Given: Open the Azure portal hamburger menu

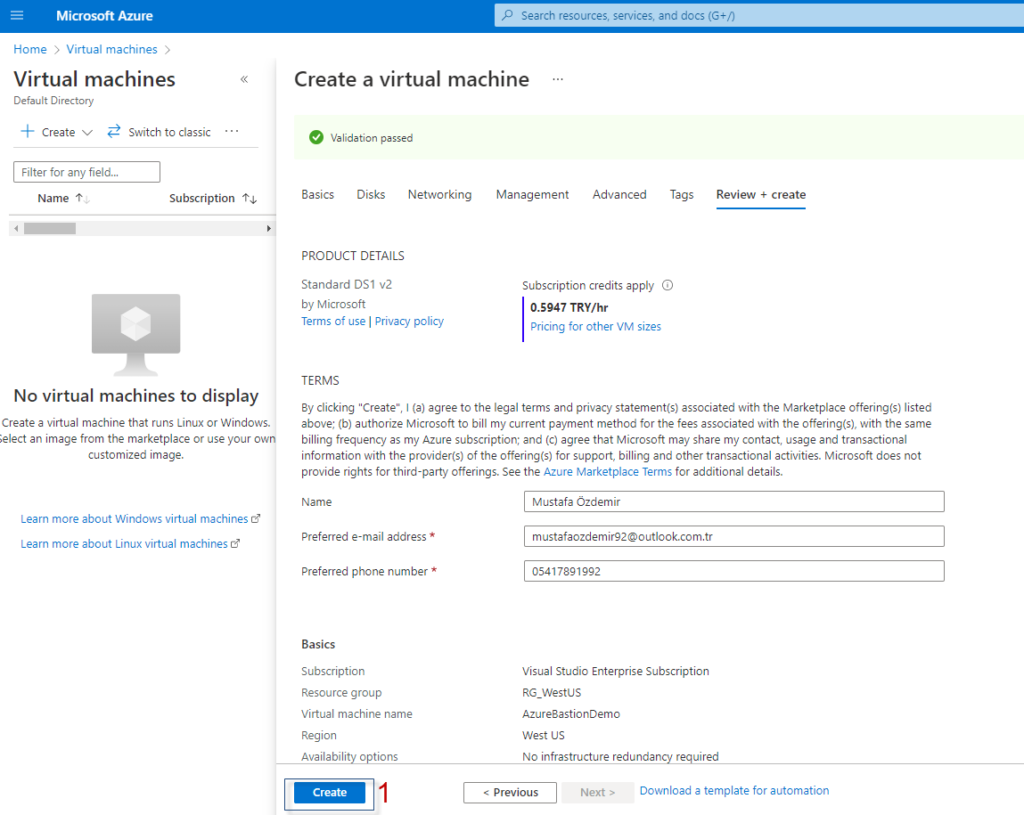Looking at the screenshot, I should click(17, 15).
